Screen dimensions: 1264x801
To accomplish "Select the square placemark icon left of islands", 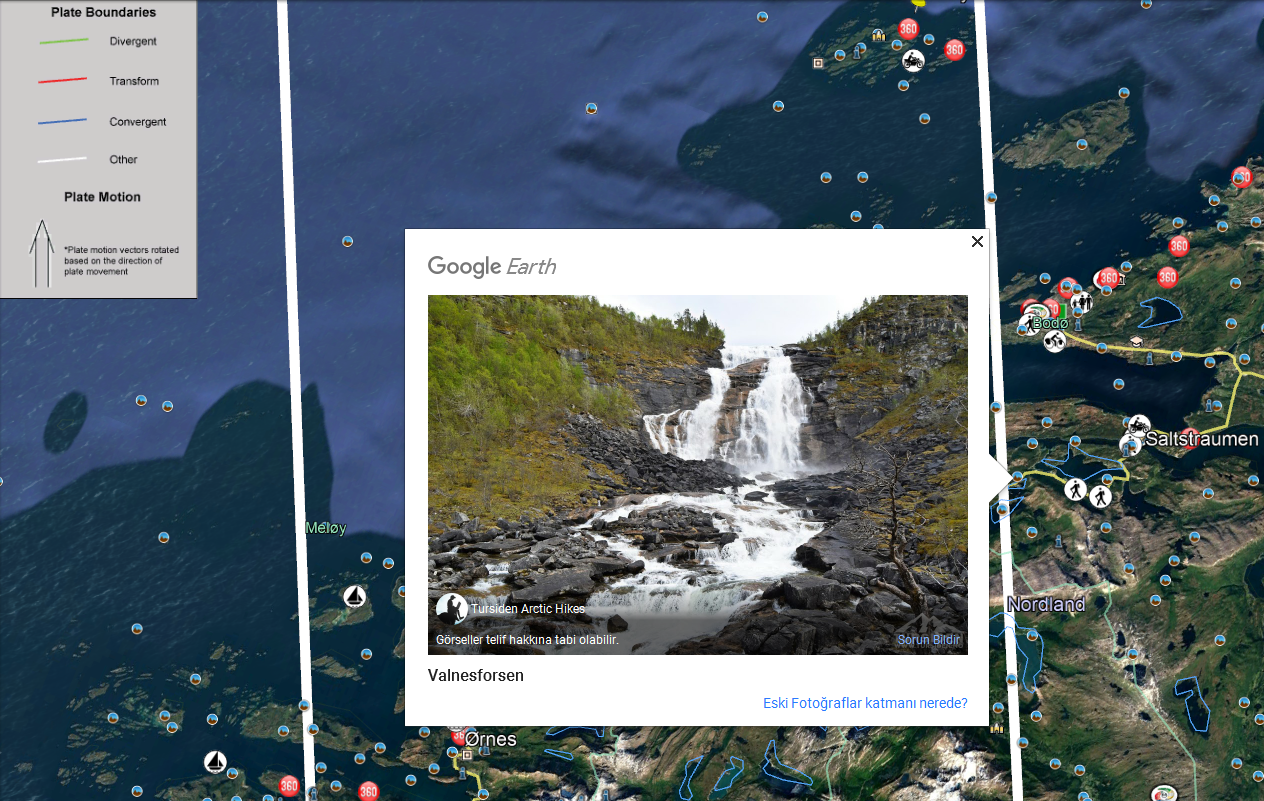I will 818,62.
